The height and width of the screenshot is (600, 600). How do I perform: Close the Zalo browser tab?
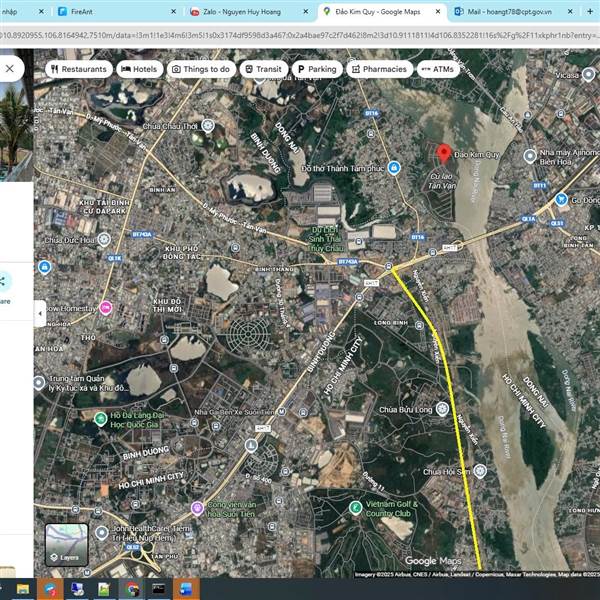(x=306, y=12)
